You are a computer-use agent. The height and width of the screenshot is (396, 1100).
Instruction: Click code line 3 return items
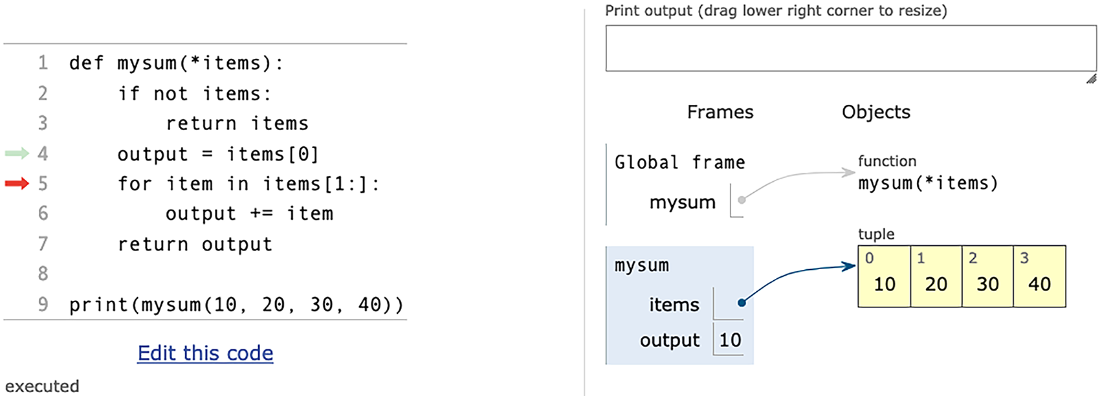(237, 124)
